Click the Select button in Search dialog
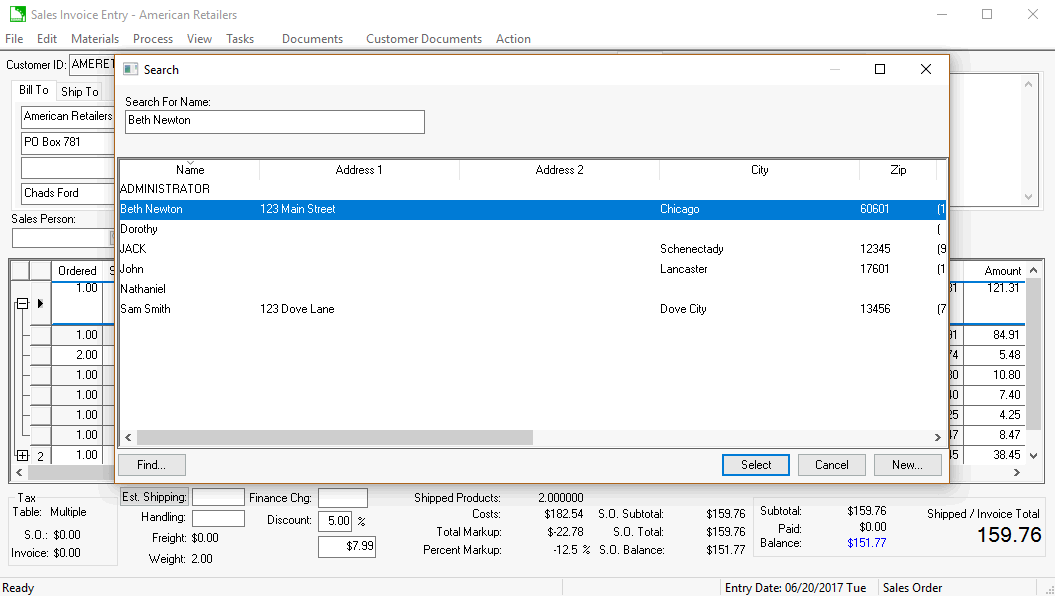The height and width of the screenshot is (596, 1055). [755, 465]
